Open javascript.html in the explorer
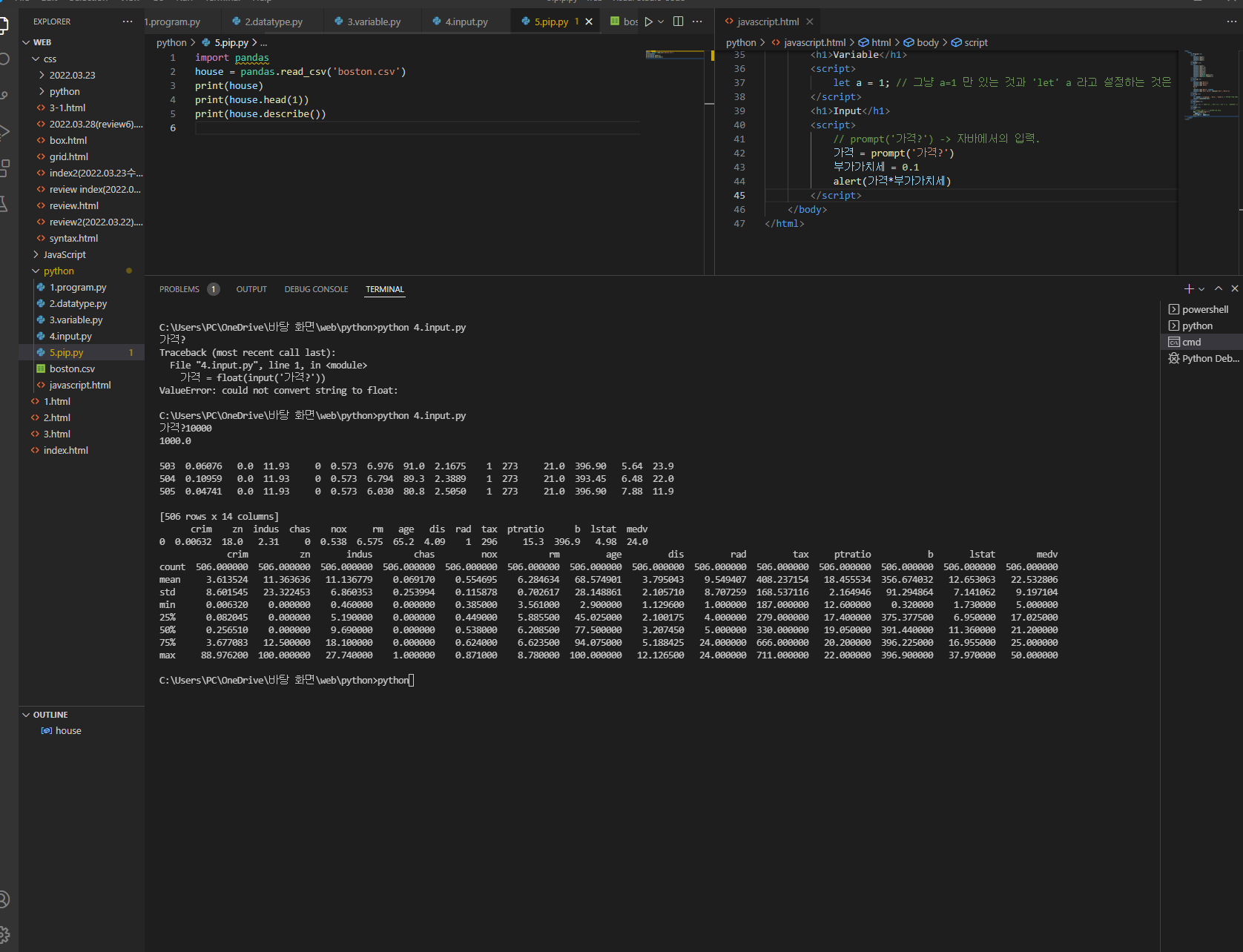This screenshot has width=1243, height=952. 80,385
